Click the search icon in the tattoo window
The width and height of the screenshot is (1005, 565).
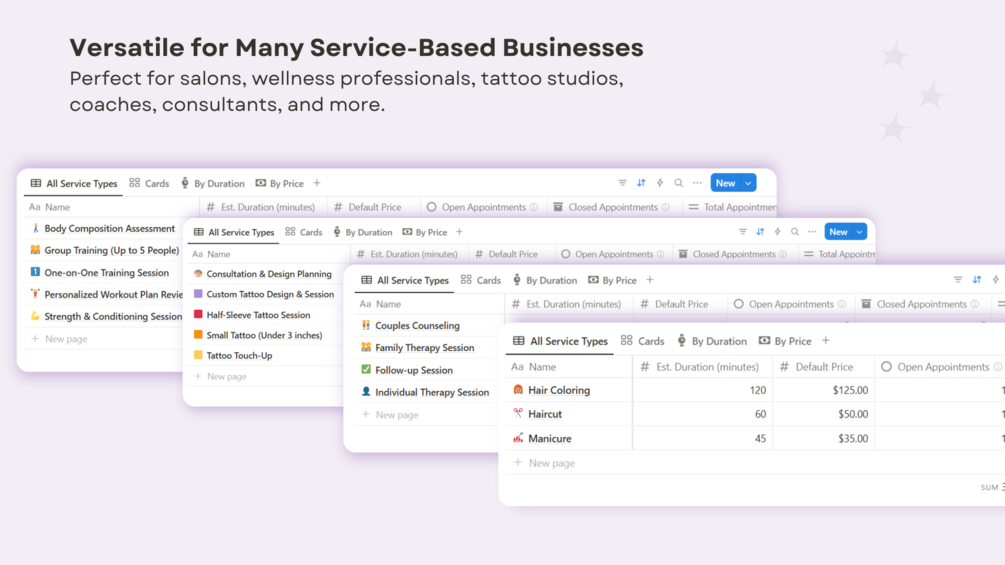point(795,232)
